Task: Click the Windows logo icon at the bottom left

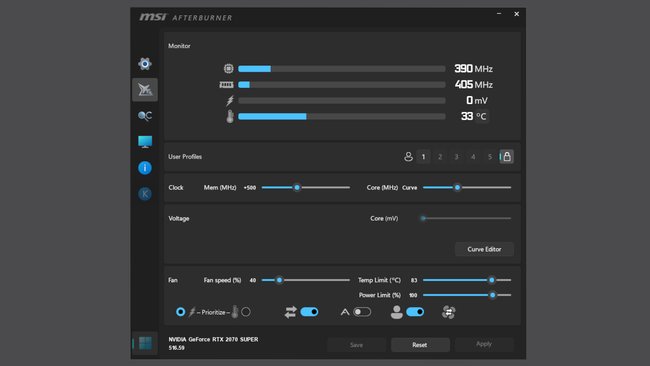Action: [145, 343]
